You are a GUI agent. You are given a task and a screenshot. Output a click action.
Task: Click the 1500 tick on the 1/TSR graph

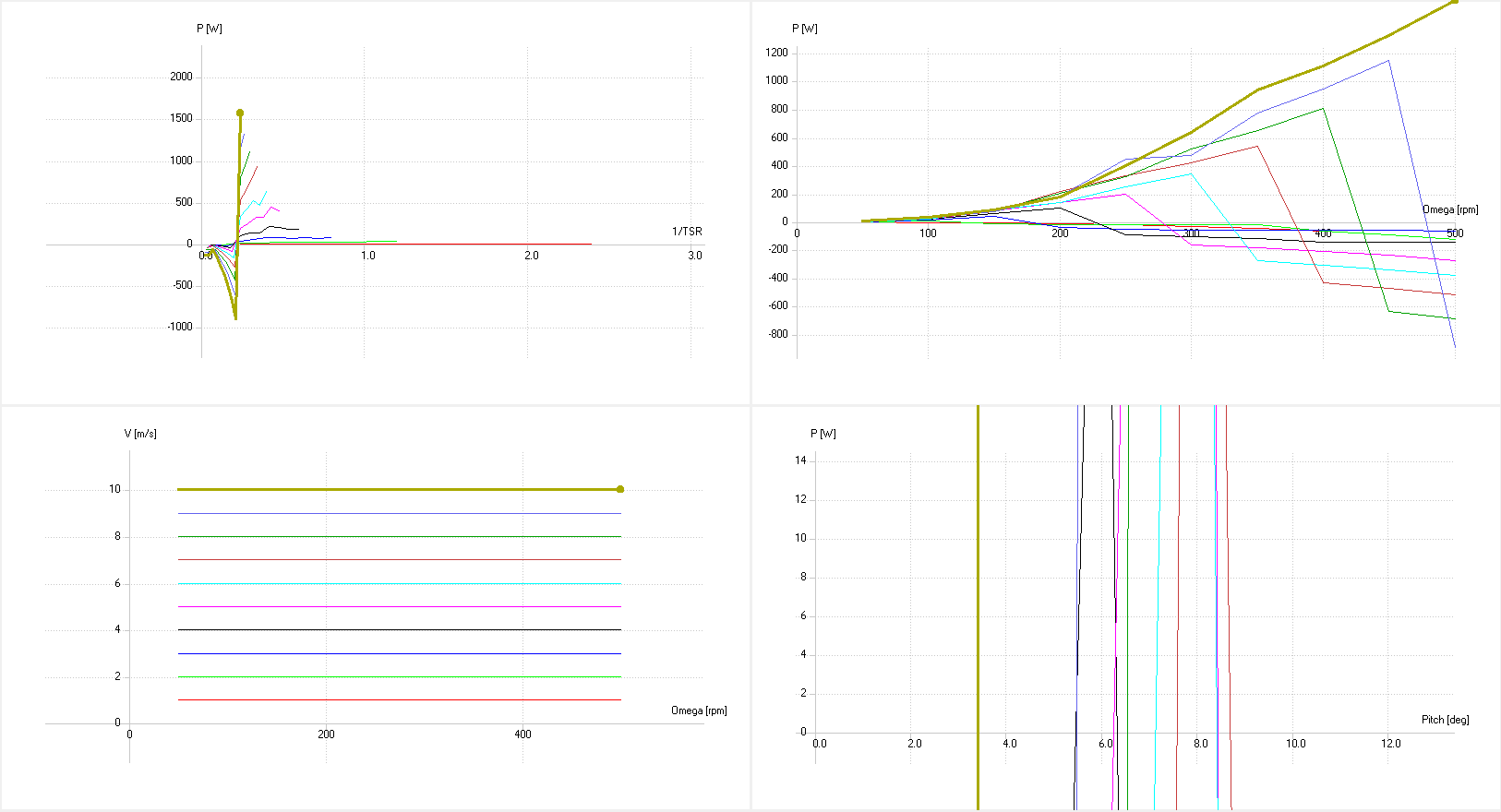(181, 118)
